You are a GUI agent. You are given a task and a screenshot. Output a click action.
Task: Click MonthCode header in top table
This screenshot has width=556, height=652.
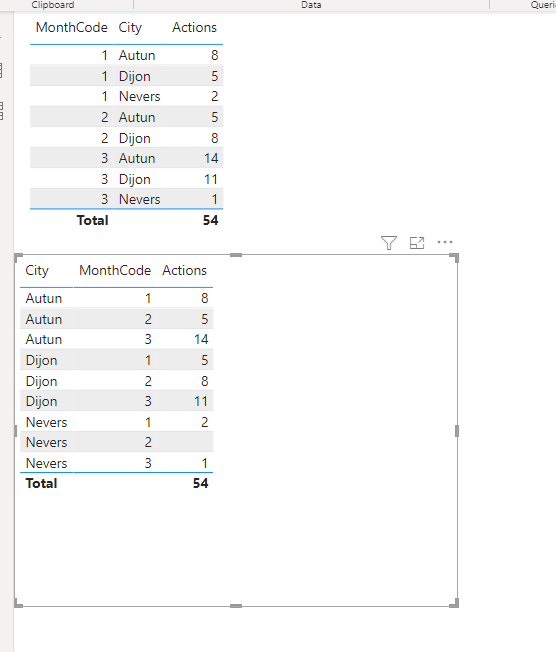pyautogui.click(x=72, y=27)
